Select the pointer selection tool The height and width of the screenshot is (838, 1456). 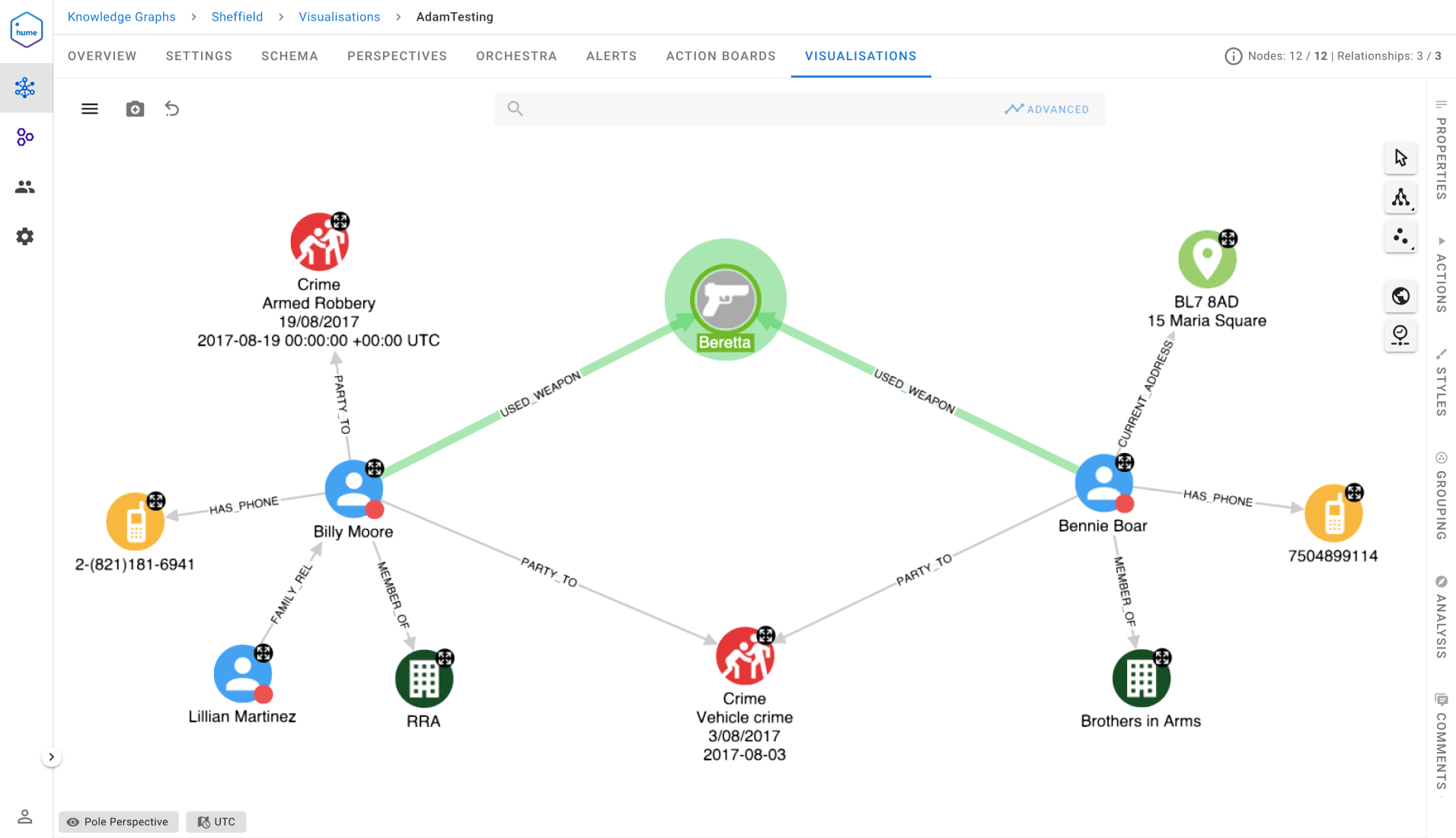tap(1400, 158)
